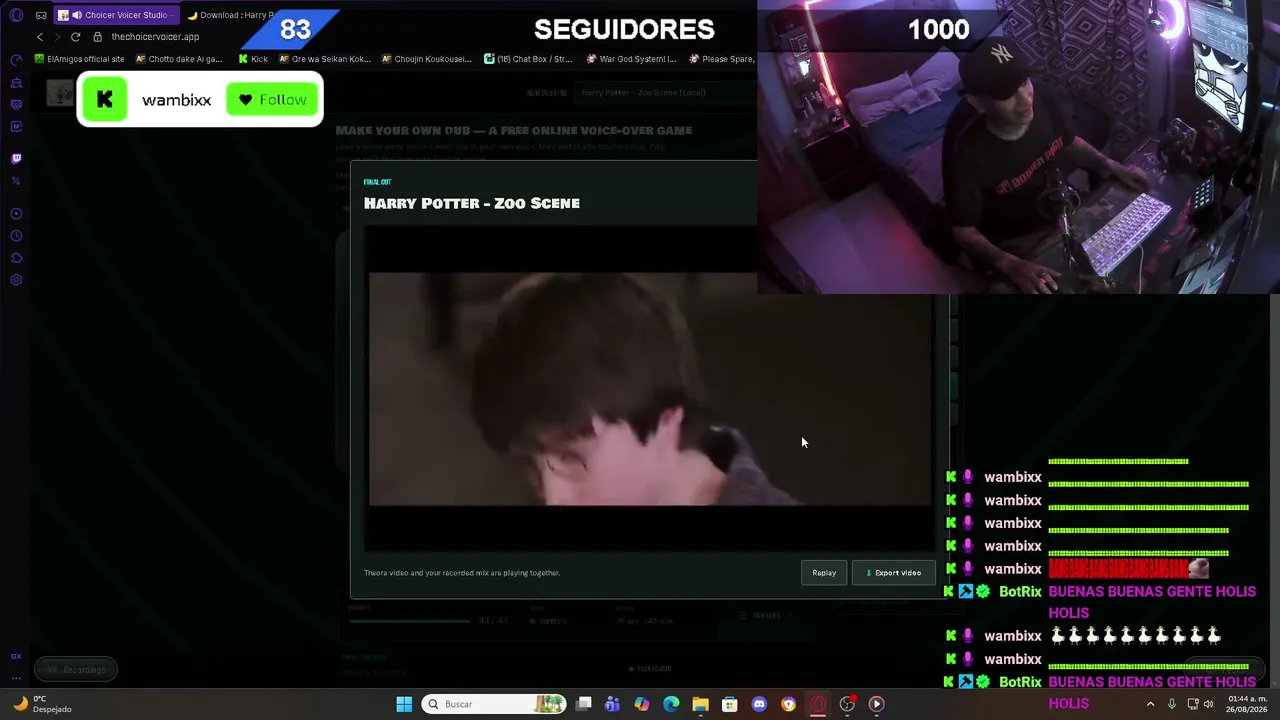Open the weather widget on the taskbar
This screenshot has width=1280, height=720.
40,704
